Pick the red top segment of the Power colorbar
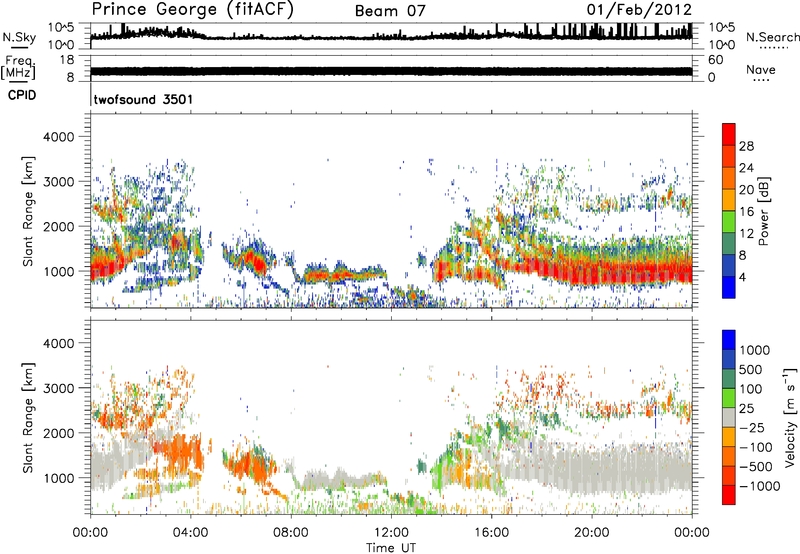Viewport: 800px width, 554px height. coord(729,134)
